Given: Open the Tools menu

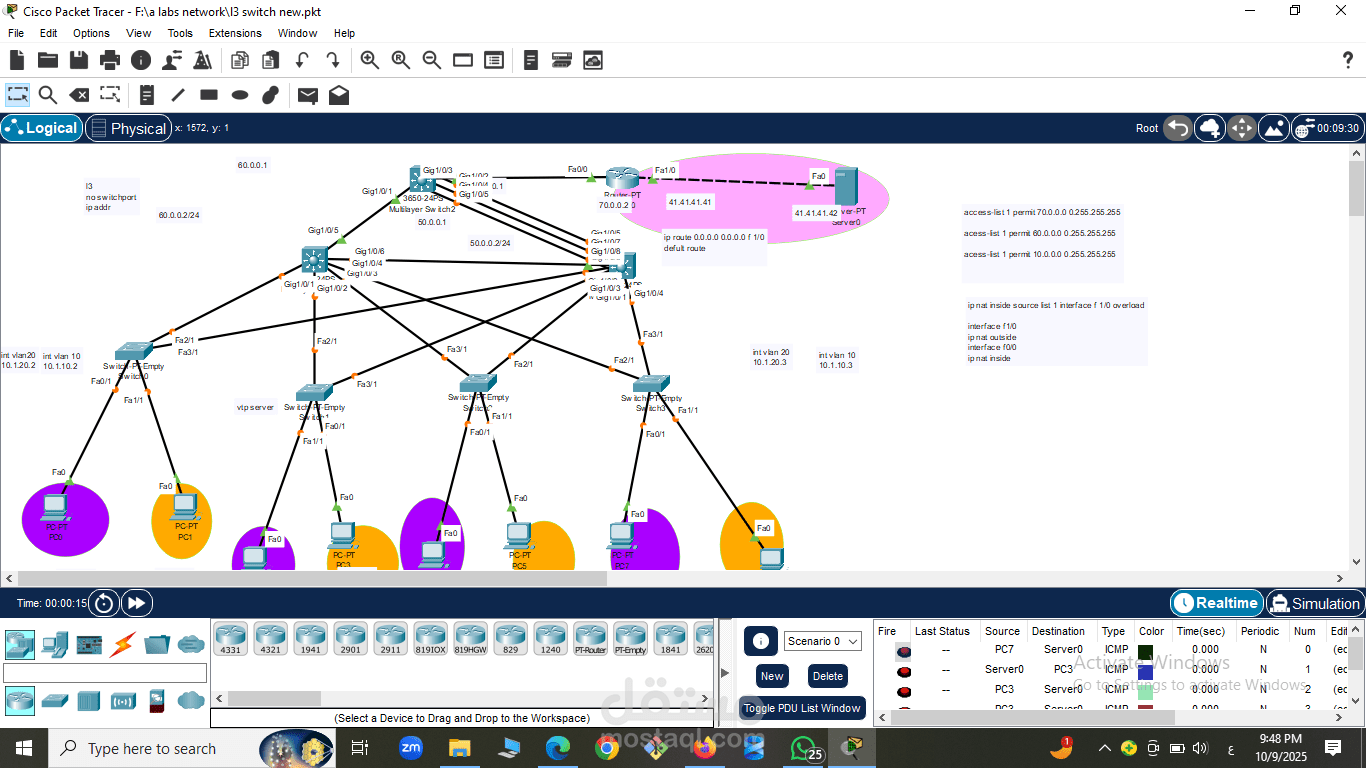Looking at the screenshot, I should [180, 33].
